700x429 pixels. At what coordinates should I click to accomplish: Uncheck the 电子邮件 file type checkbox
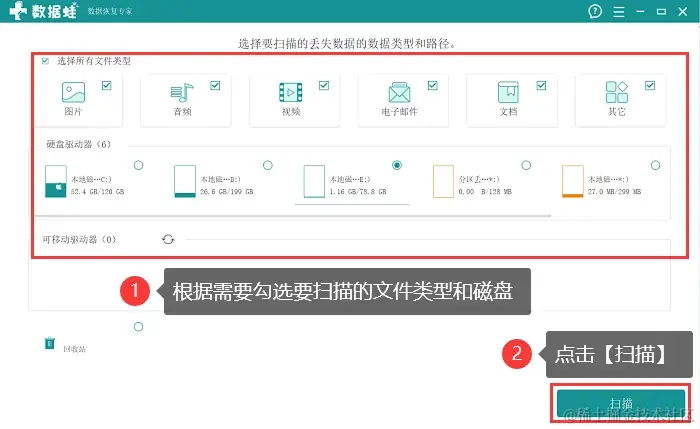[x=433, y=85]
